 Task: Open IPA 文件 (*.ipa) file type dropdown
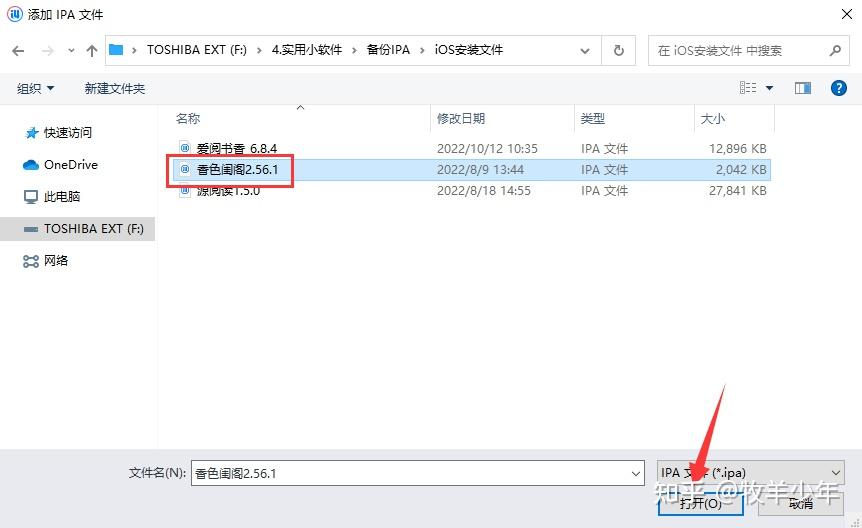pos(750,472)
